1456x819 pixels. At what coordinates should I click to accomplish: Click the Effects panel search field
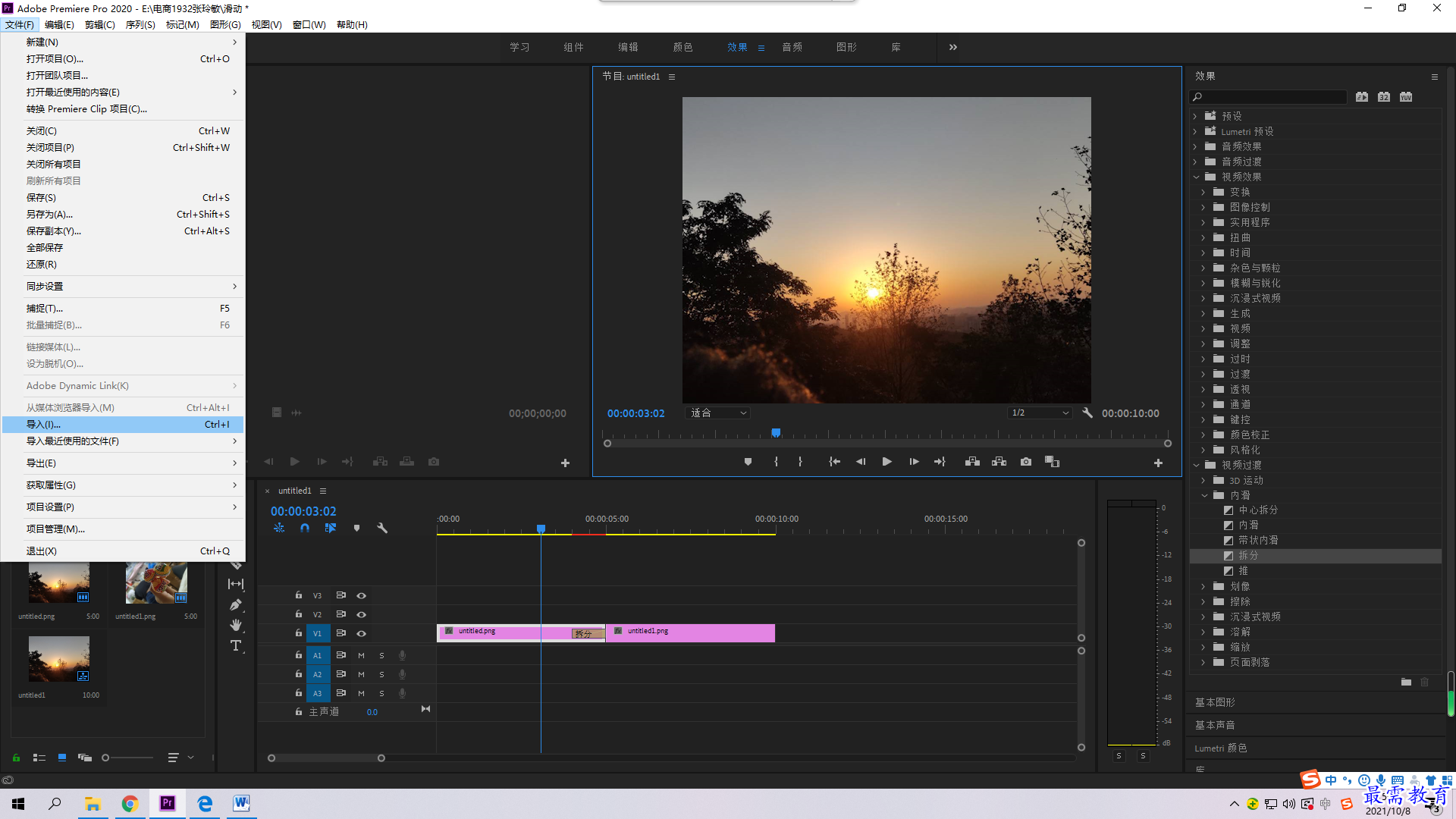pyautogui.click(x=1268, y=97)
